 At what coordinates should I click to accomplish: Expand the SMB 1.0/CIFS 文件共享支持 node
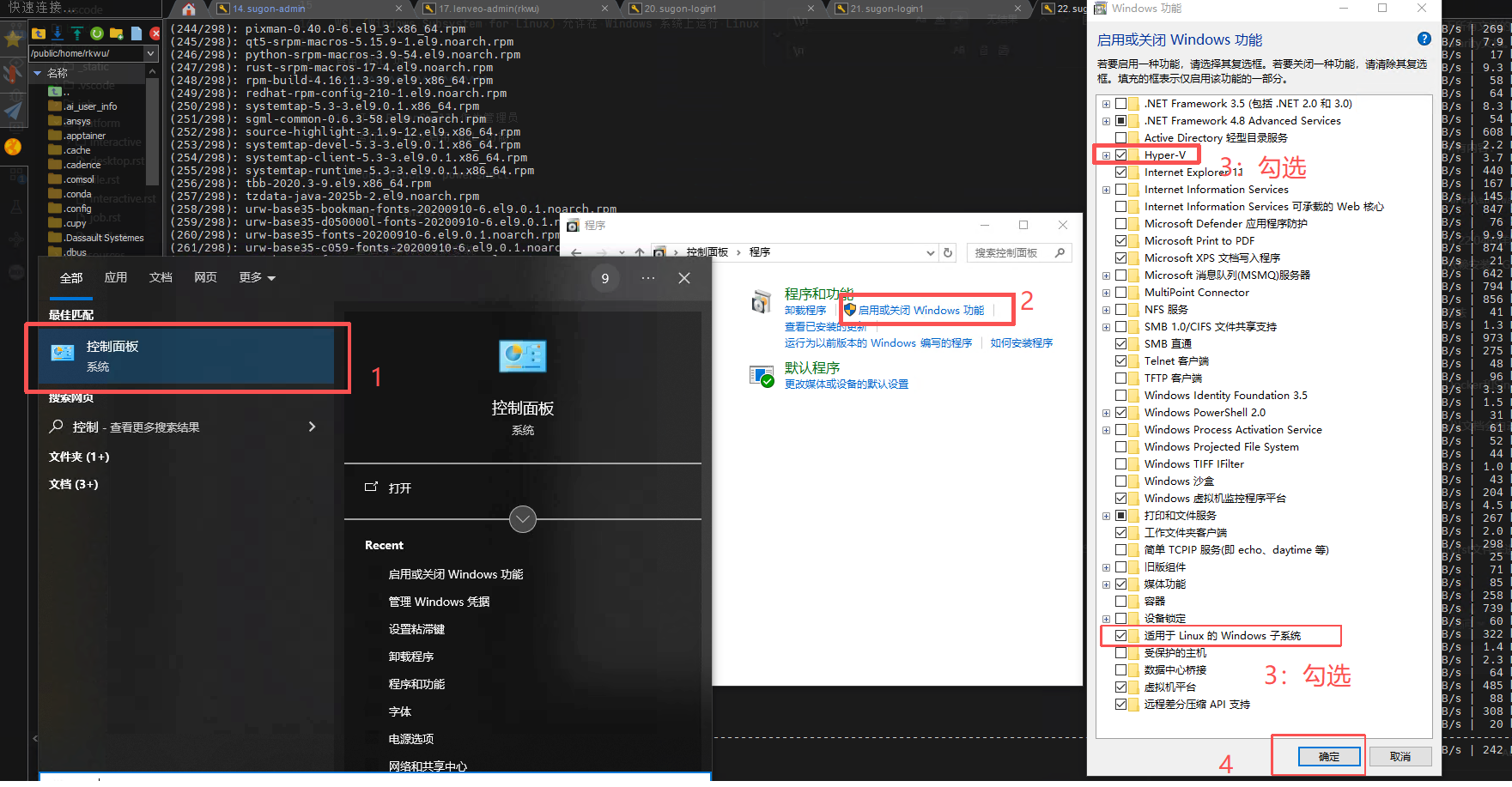click(x=1106, y=326)
